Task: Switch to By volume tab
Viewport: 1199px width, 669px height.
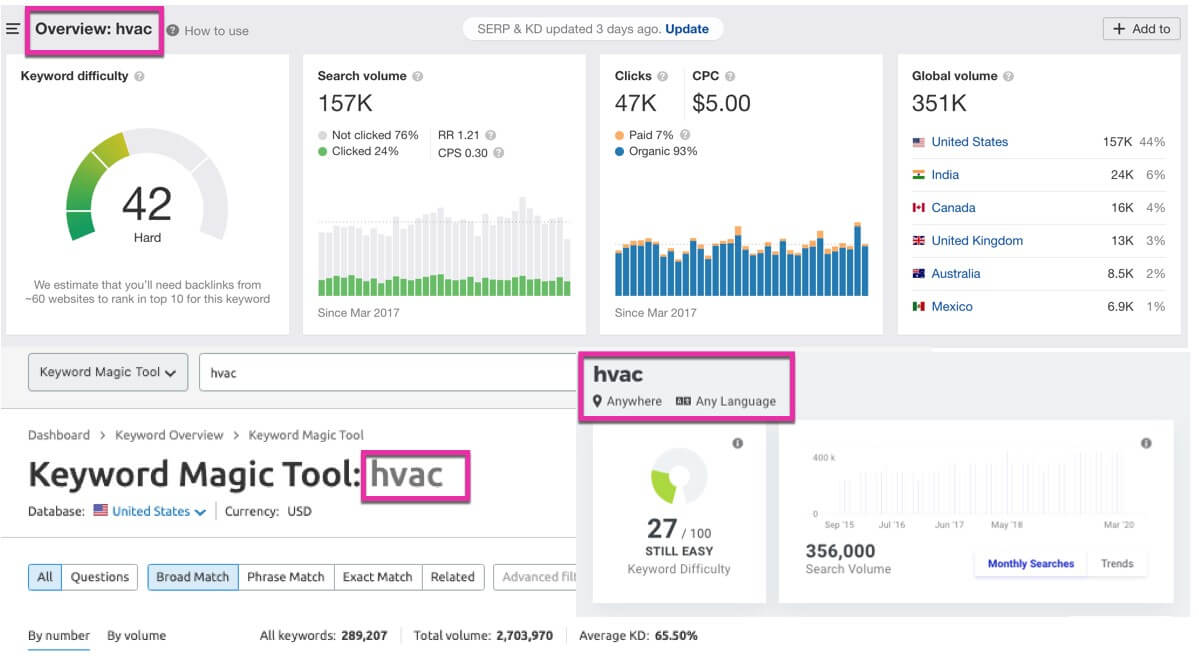Action: pyautogui.click(x=136, y=636)
